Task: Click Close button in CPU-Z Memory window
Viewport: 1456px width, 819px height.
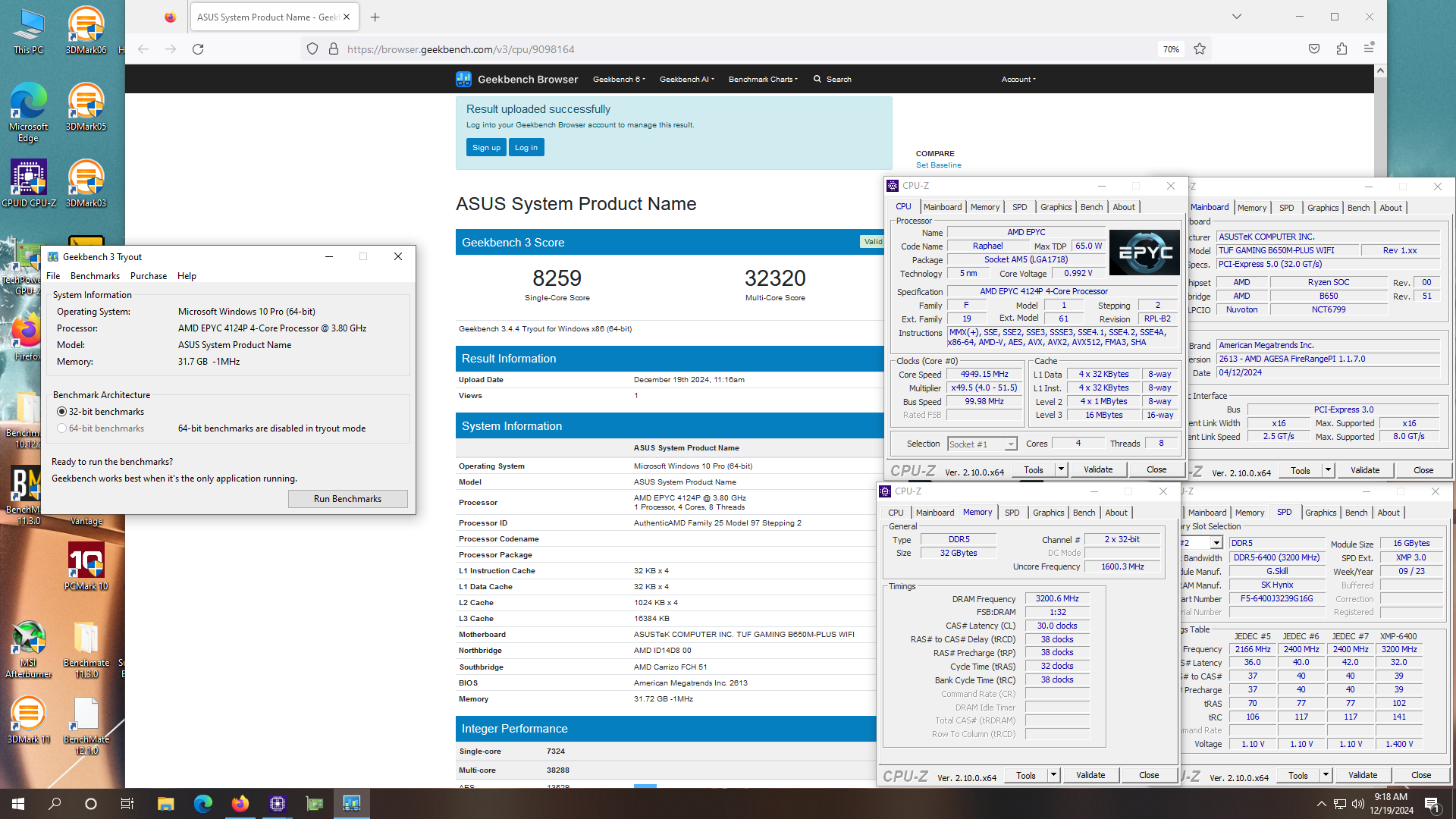Action: coord(1149,775)
